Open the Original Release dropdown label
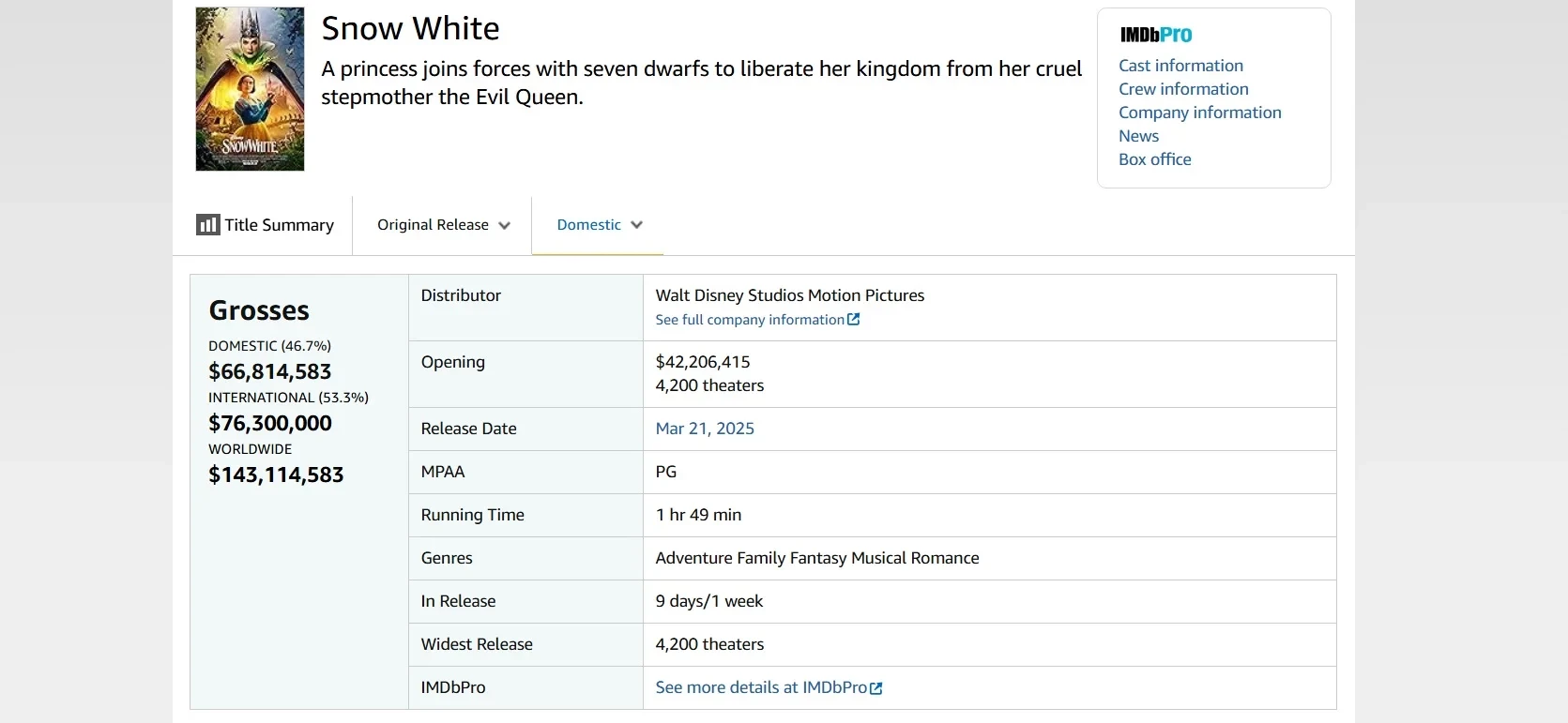 point(433,225)
